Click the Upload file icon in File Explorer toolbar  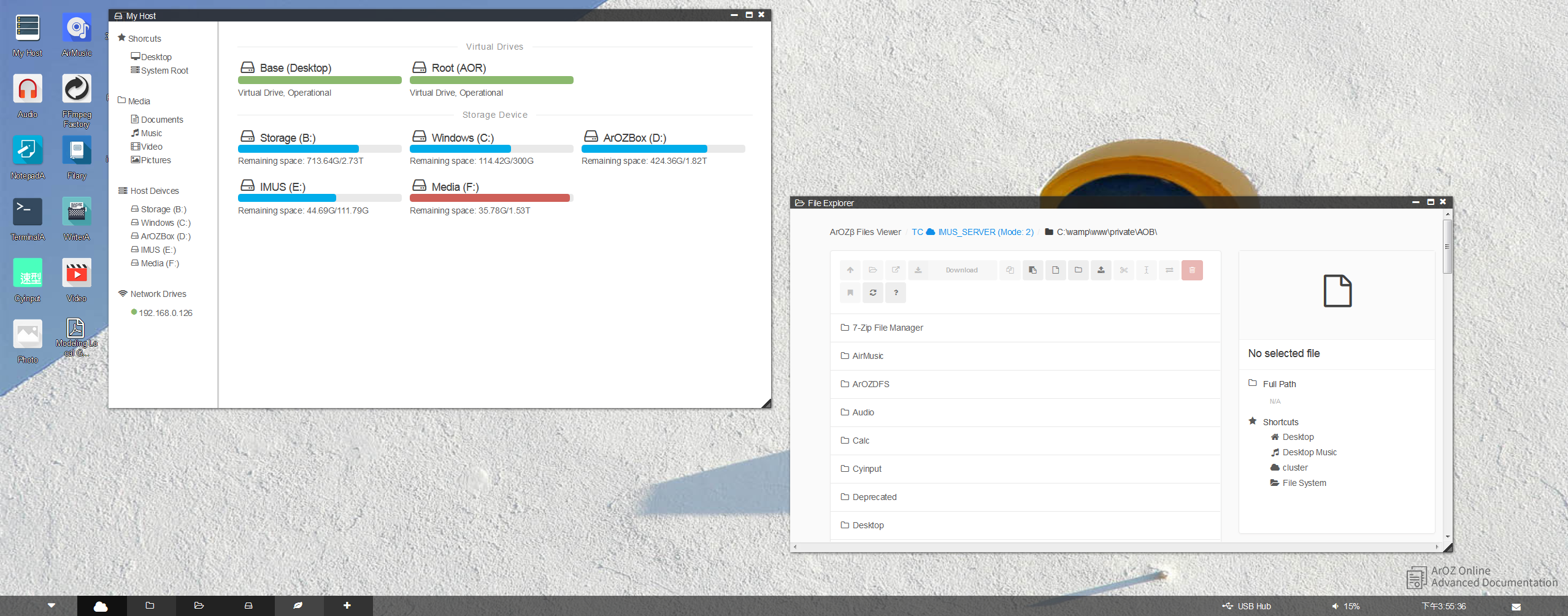tap(1101, 270)
